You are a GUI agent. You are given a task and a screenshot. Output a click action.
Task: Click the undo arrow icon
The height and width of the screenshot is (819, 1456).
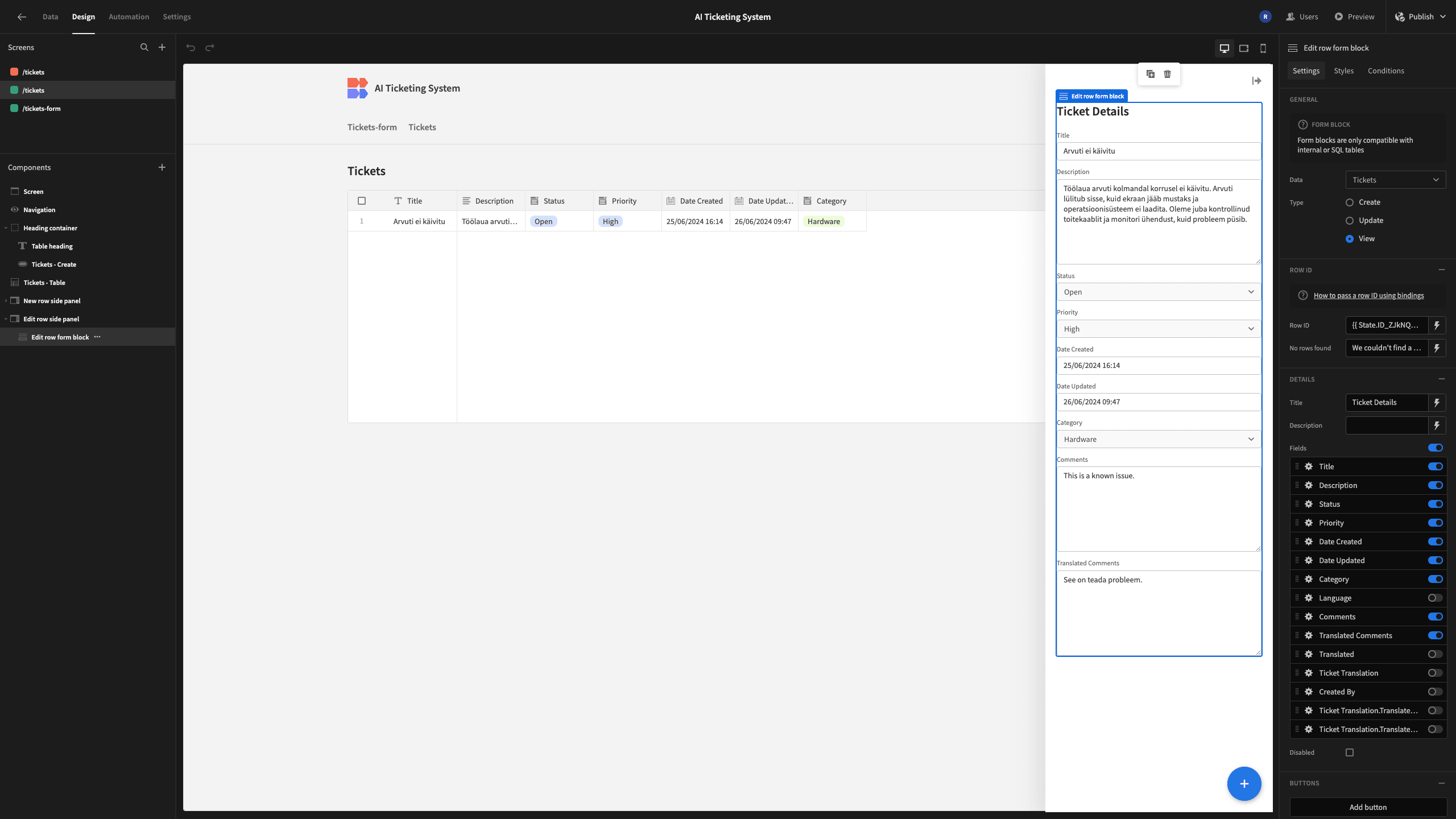coord(191,48)
